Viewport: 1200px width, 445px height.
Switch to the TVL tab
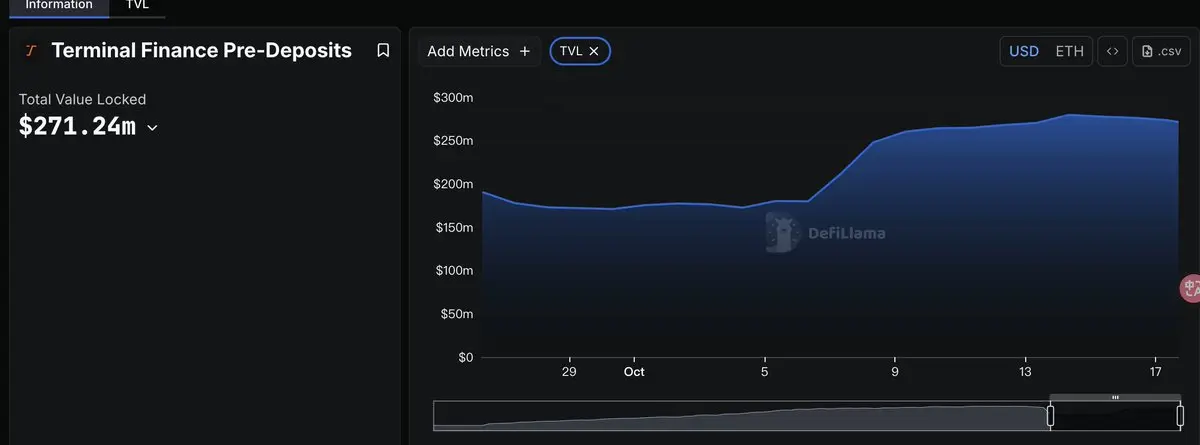(x=137, y=5)
